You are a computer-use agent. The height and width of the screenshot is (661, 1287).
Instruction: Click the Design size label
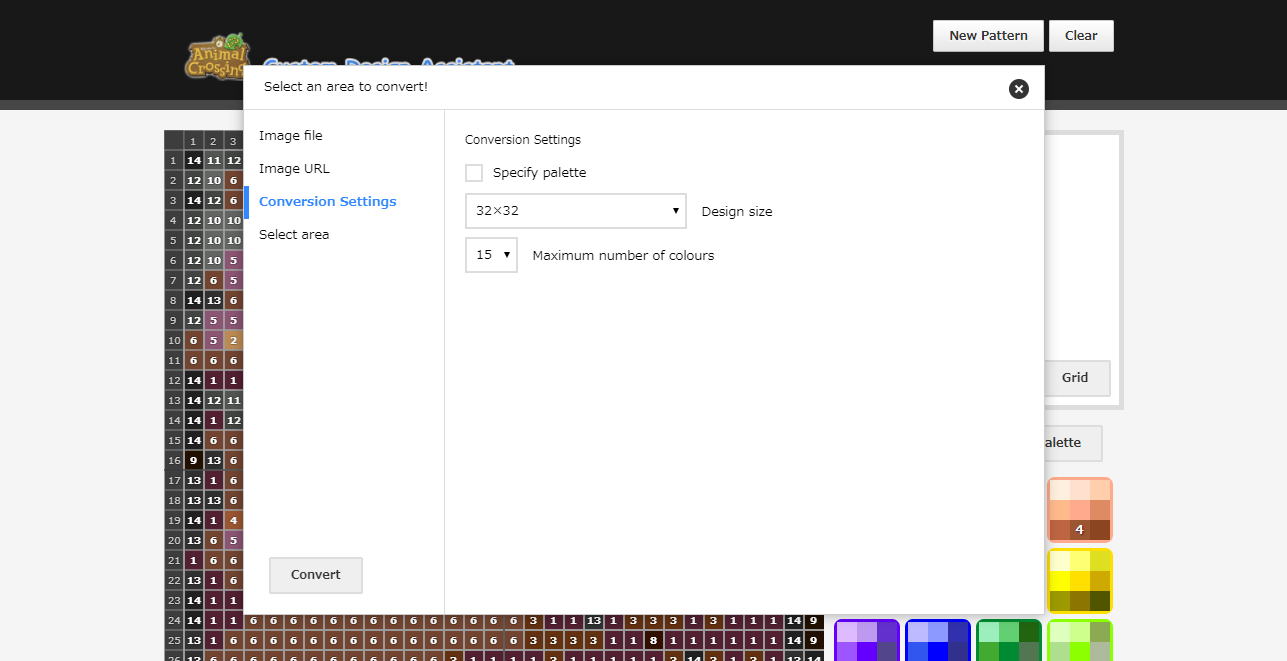click(737, 212)
